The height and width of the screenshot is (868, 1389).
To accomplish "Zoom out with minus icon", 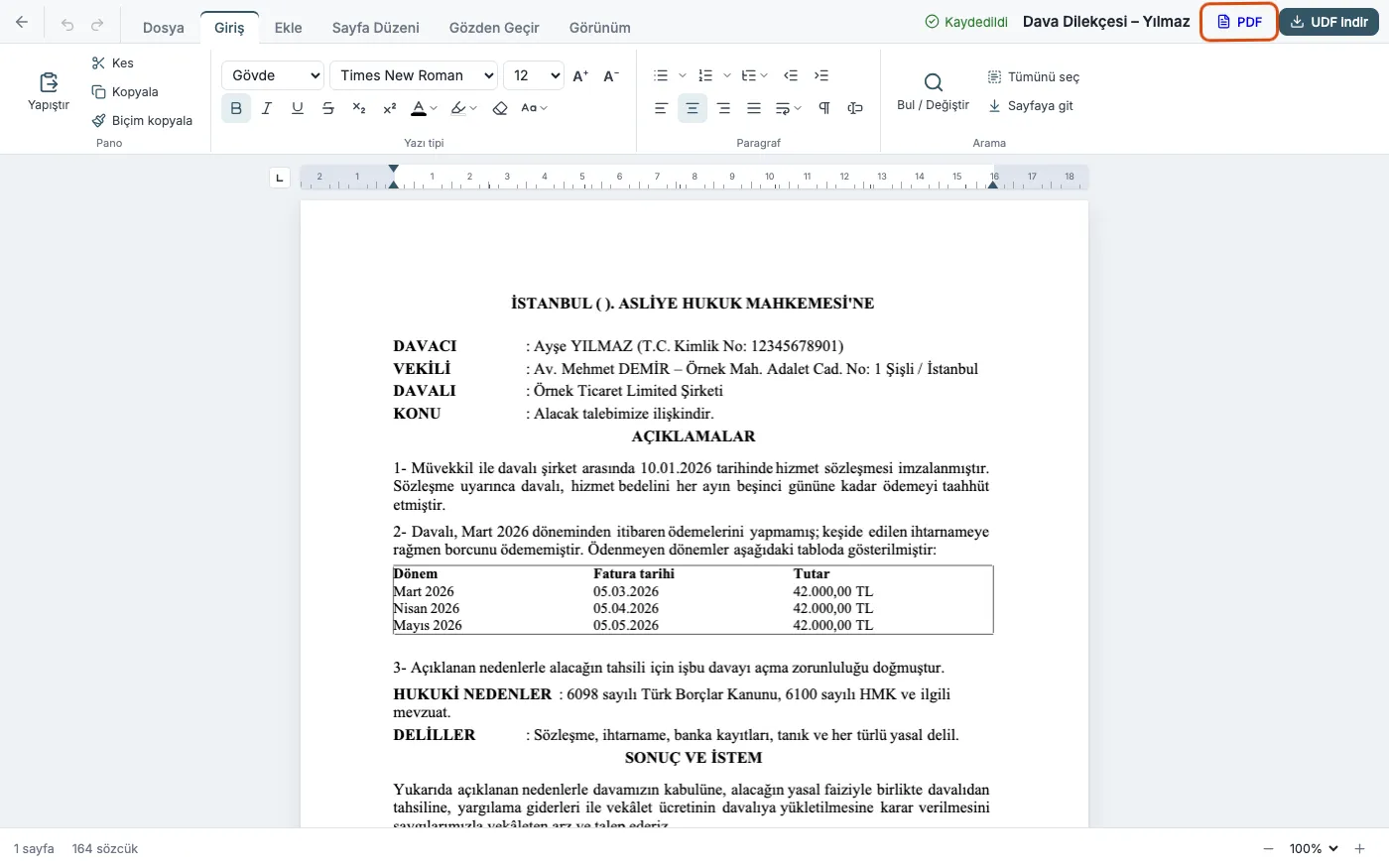I will pos(1268,849).
